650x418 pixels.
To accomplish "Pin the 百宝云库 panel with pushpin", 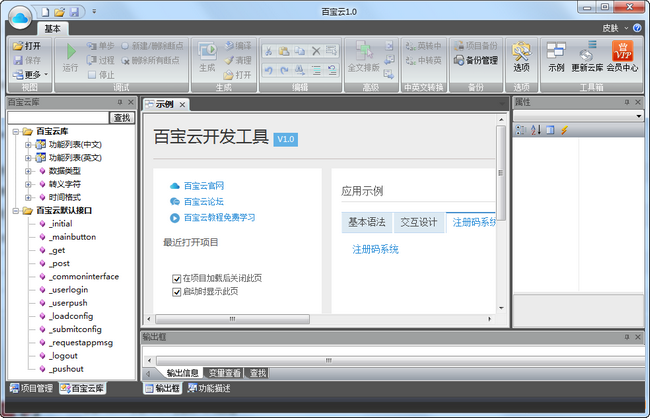I will [x=120, y=102].
